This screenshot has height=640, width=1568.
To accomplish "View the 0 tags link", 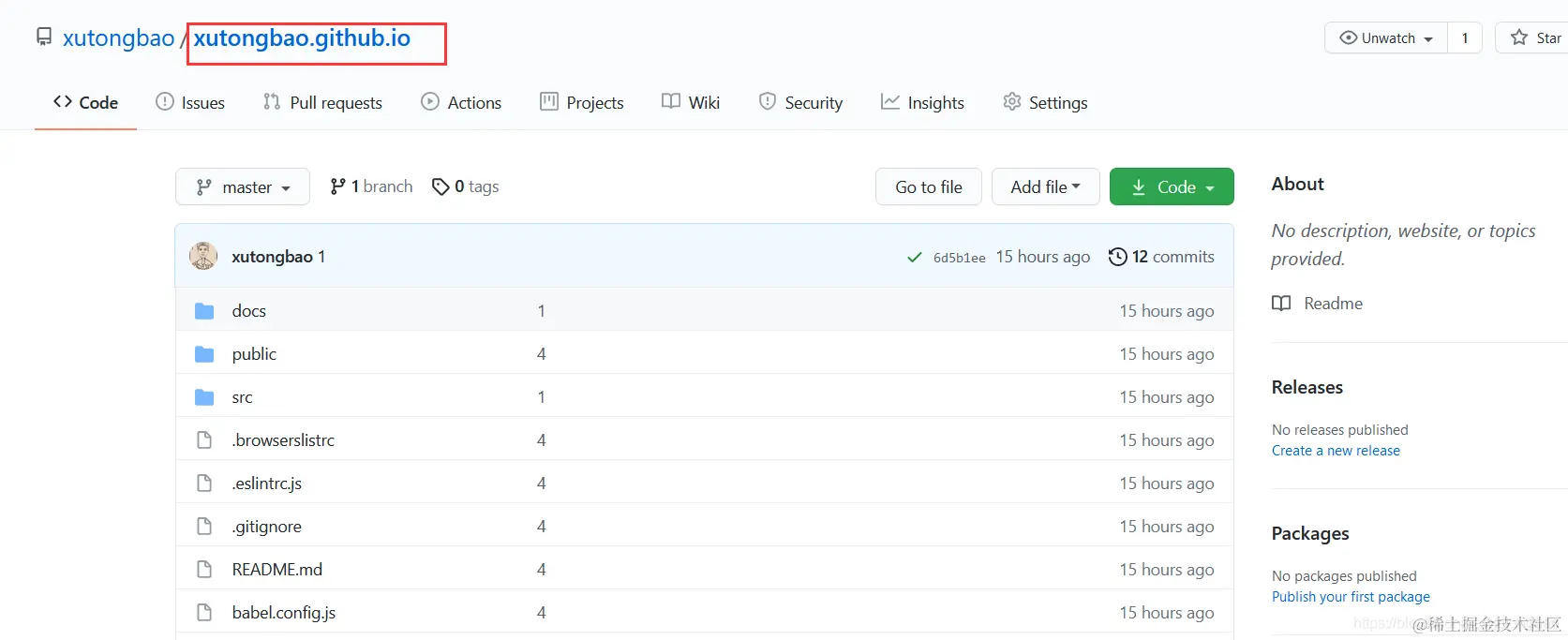I will click(x=465, y=186).
